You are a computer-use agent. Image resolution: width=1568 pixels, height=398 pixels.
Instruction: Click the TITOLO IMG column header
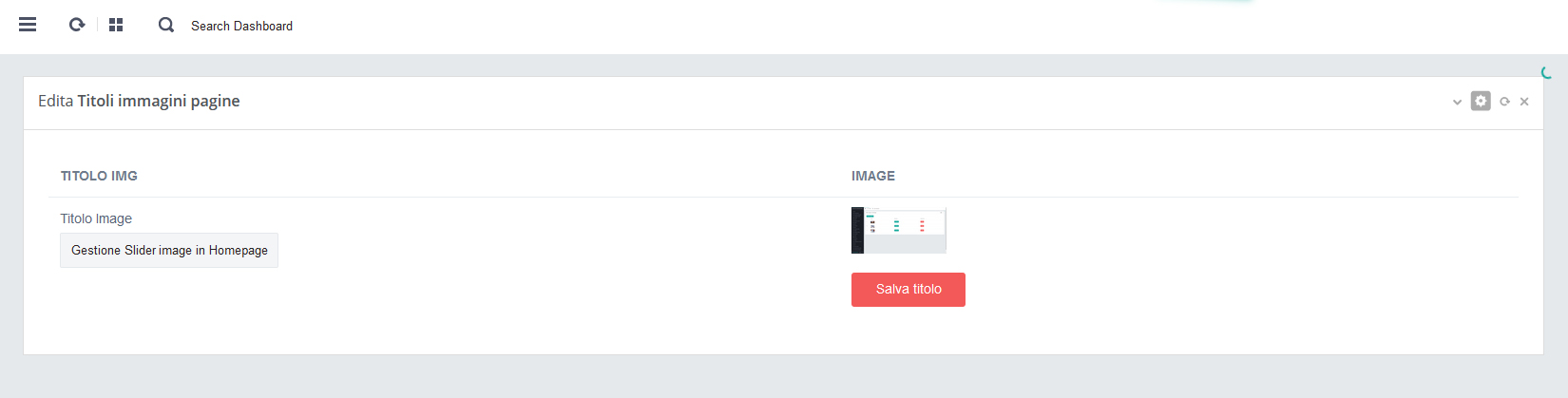tap(99, 176)
